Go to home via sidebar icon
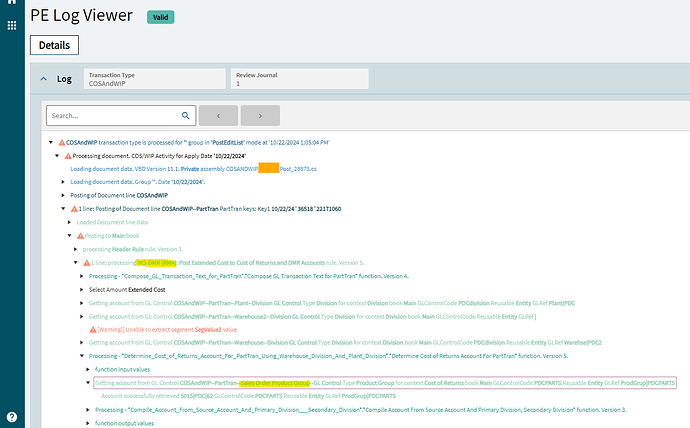Viewport: 690px width, 428px height. (12, 2)
